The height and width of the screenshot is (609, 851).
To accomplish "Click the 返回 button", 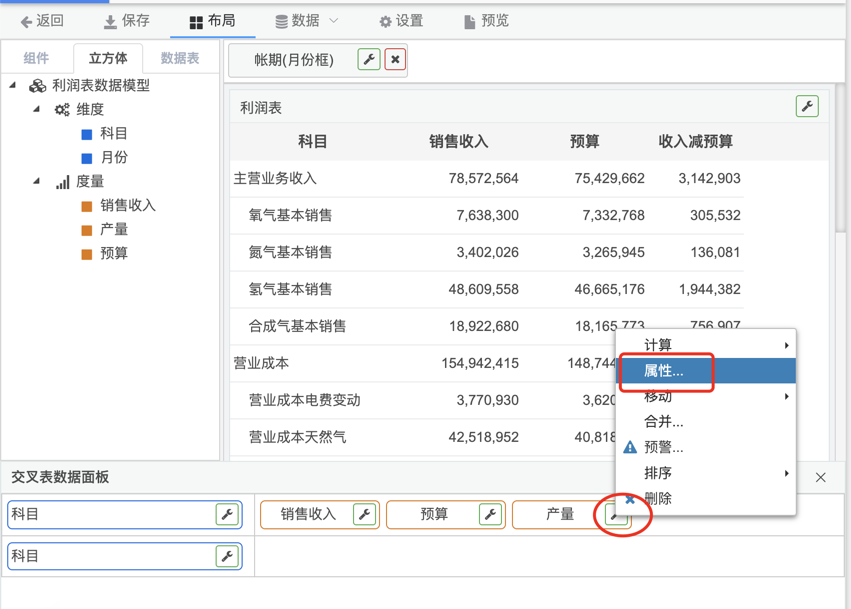I will [42, 21].
